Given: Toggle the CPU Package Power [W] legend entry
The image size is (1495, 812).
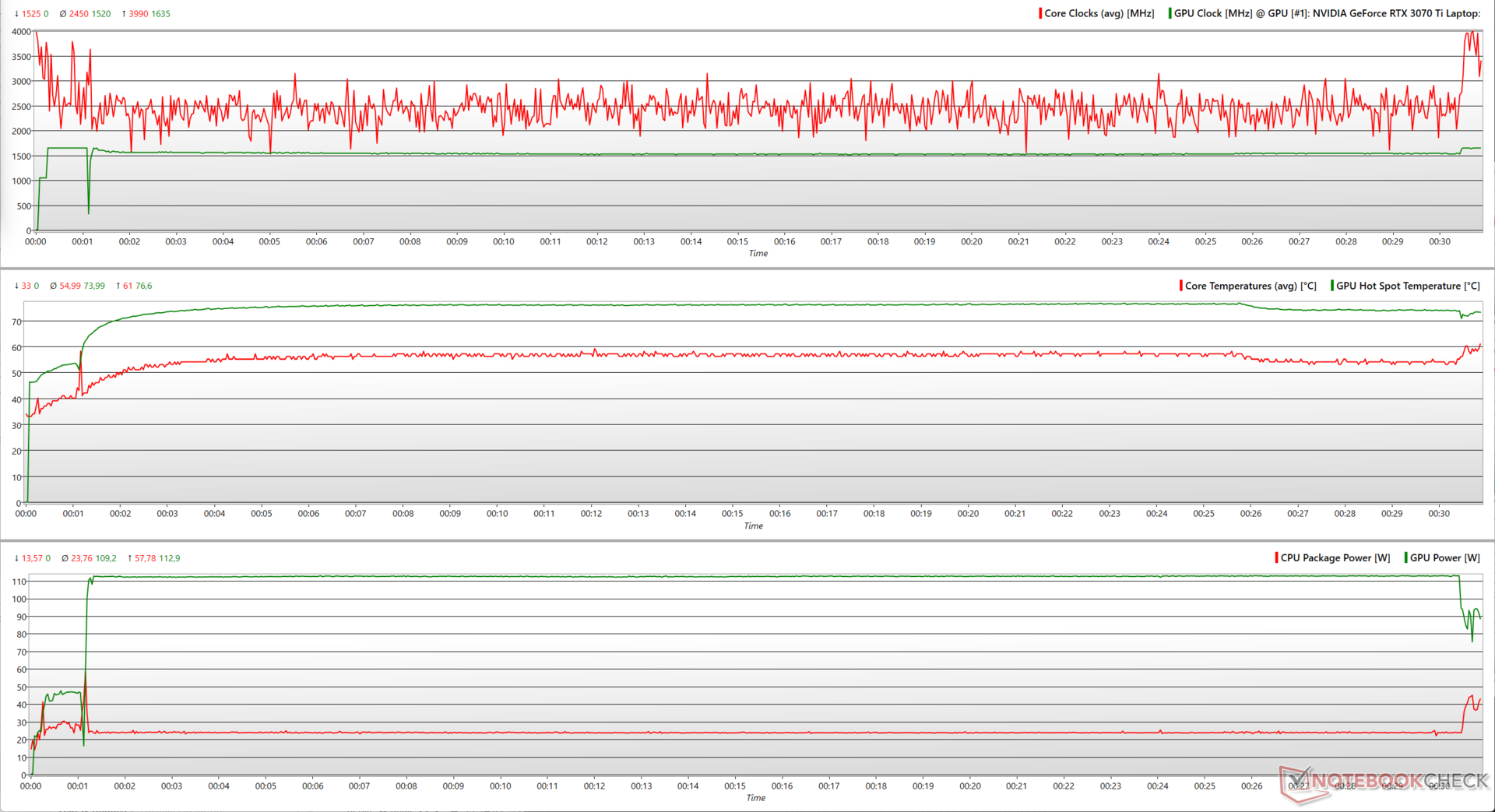Looking at the screenshot, I should tap(1335, 557).
